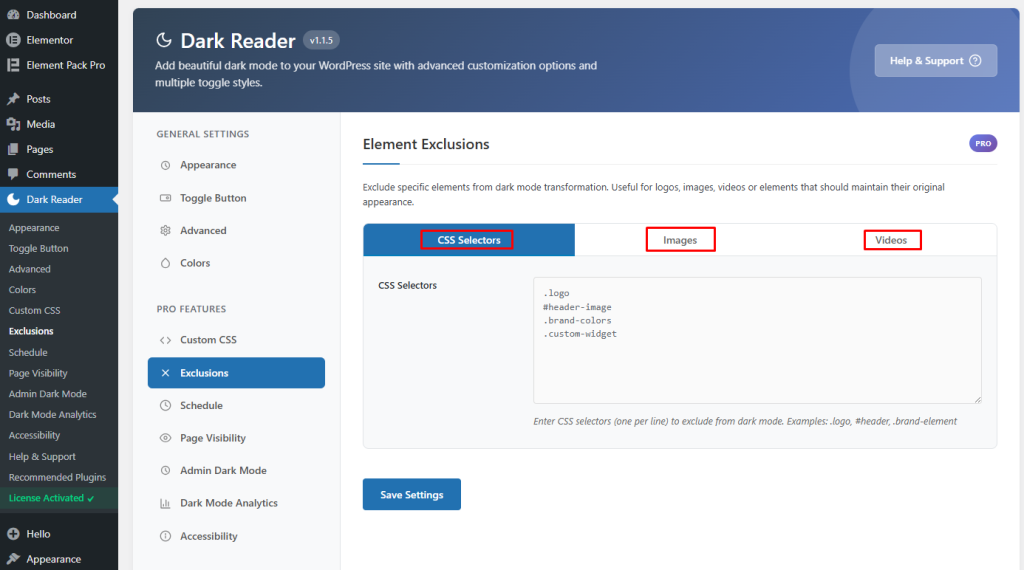Screen dimensions: 1024x570
Task: Click the Page Visibility eye icon
Action: tap(165, 438)
